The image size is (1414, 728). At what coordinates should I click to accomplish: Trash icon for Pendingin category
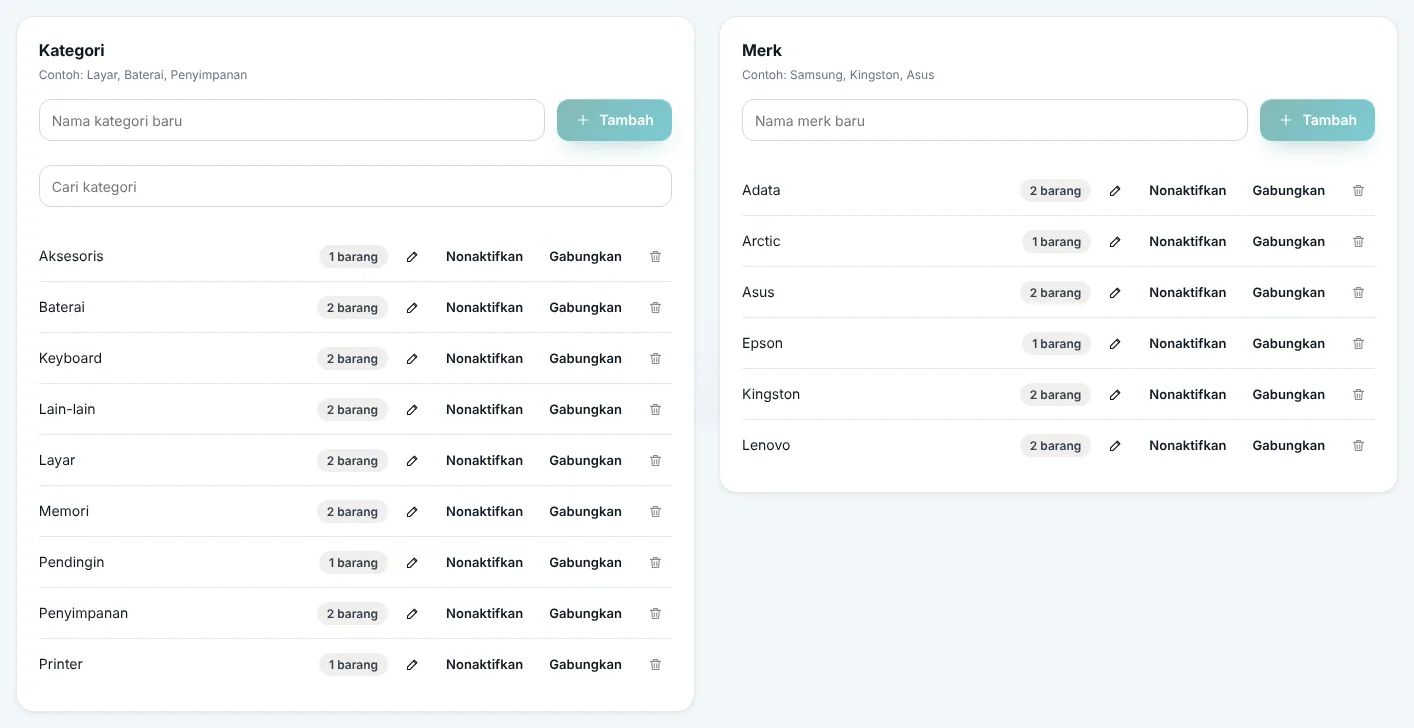(x=656, y=563)
